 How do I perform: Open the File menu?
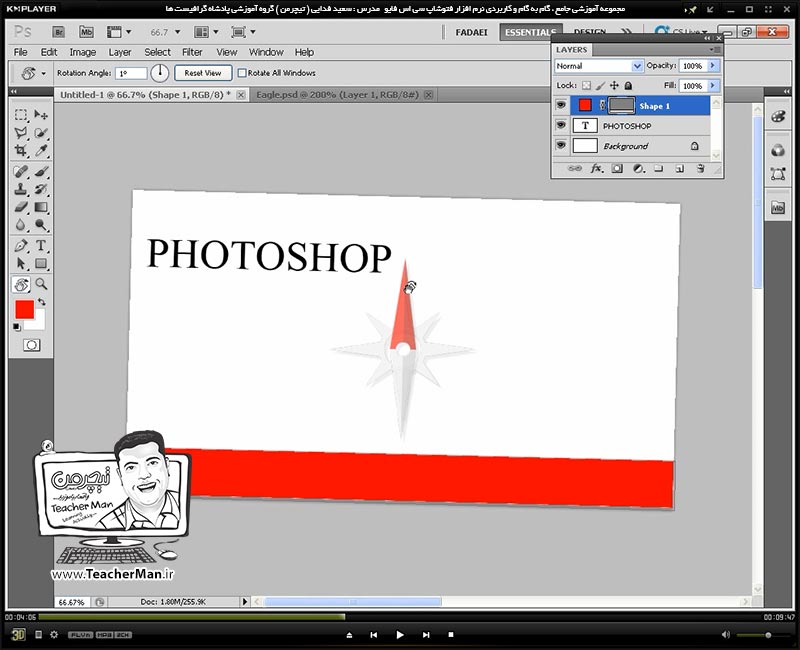pos(20,52)
